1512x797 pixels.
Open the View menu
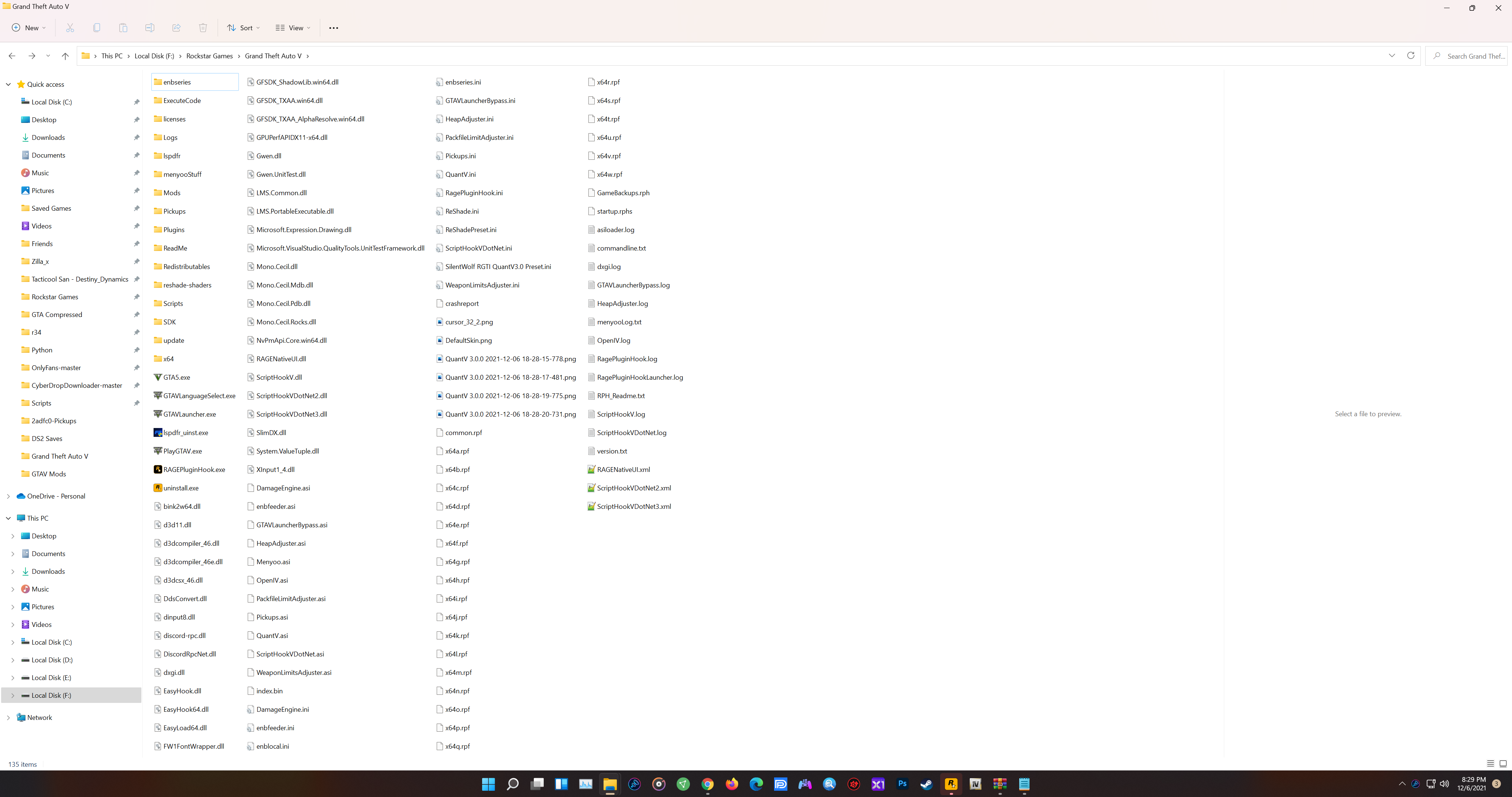tap(293, 28)
